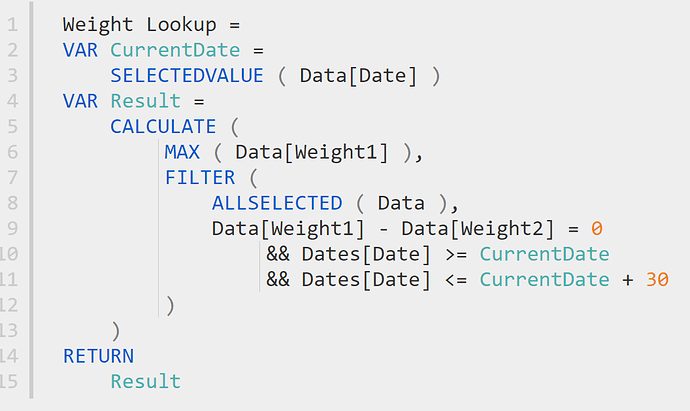Click the number 30 on line 11
690x411 pixels.
657,279
